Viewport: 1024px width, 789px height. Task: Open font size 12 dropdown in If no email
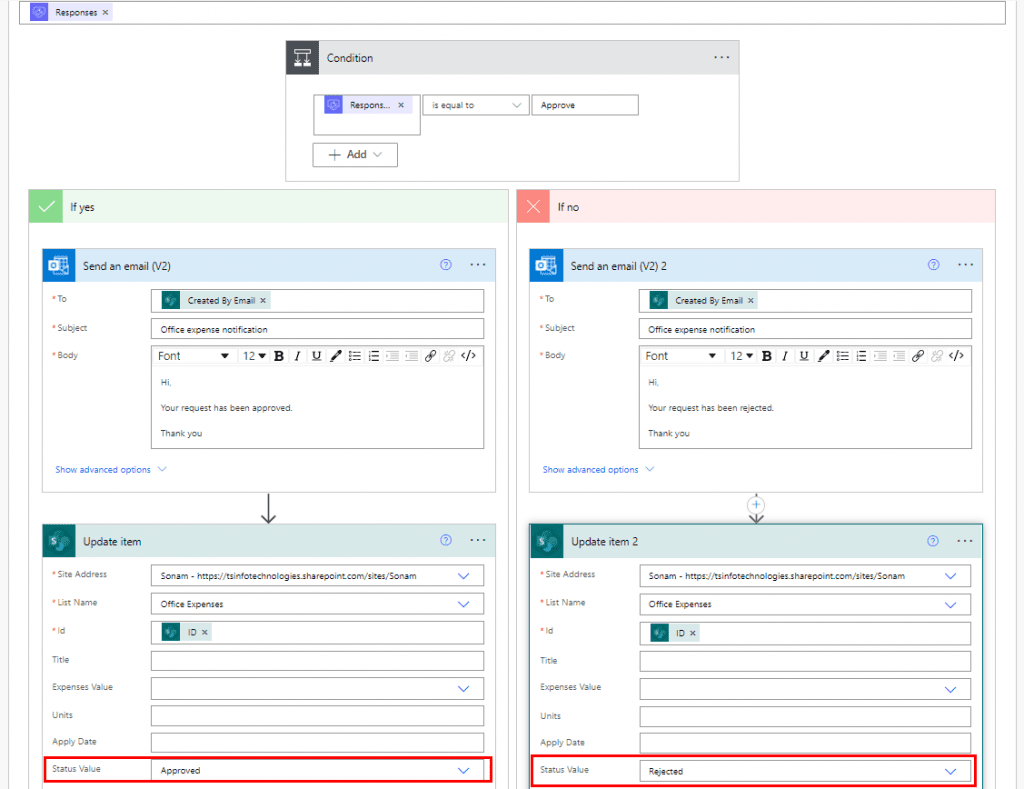click(742, 356)
